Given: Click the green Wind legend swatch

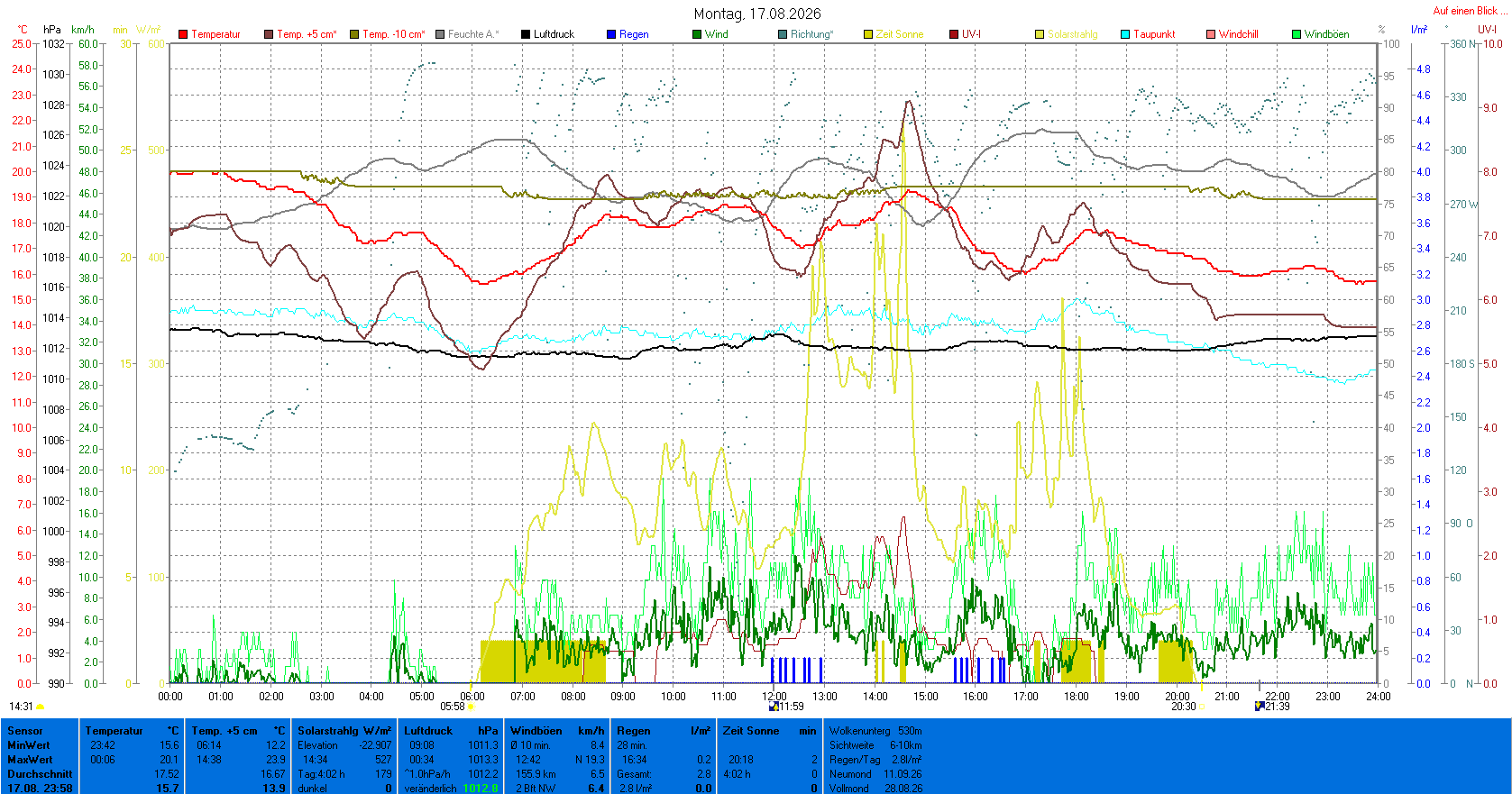Looking at the screenshot, I should (x=697, y=34).
